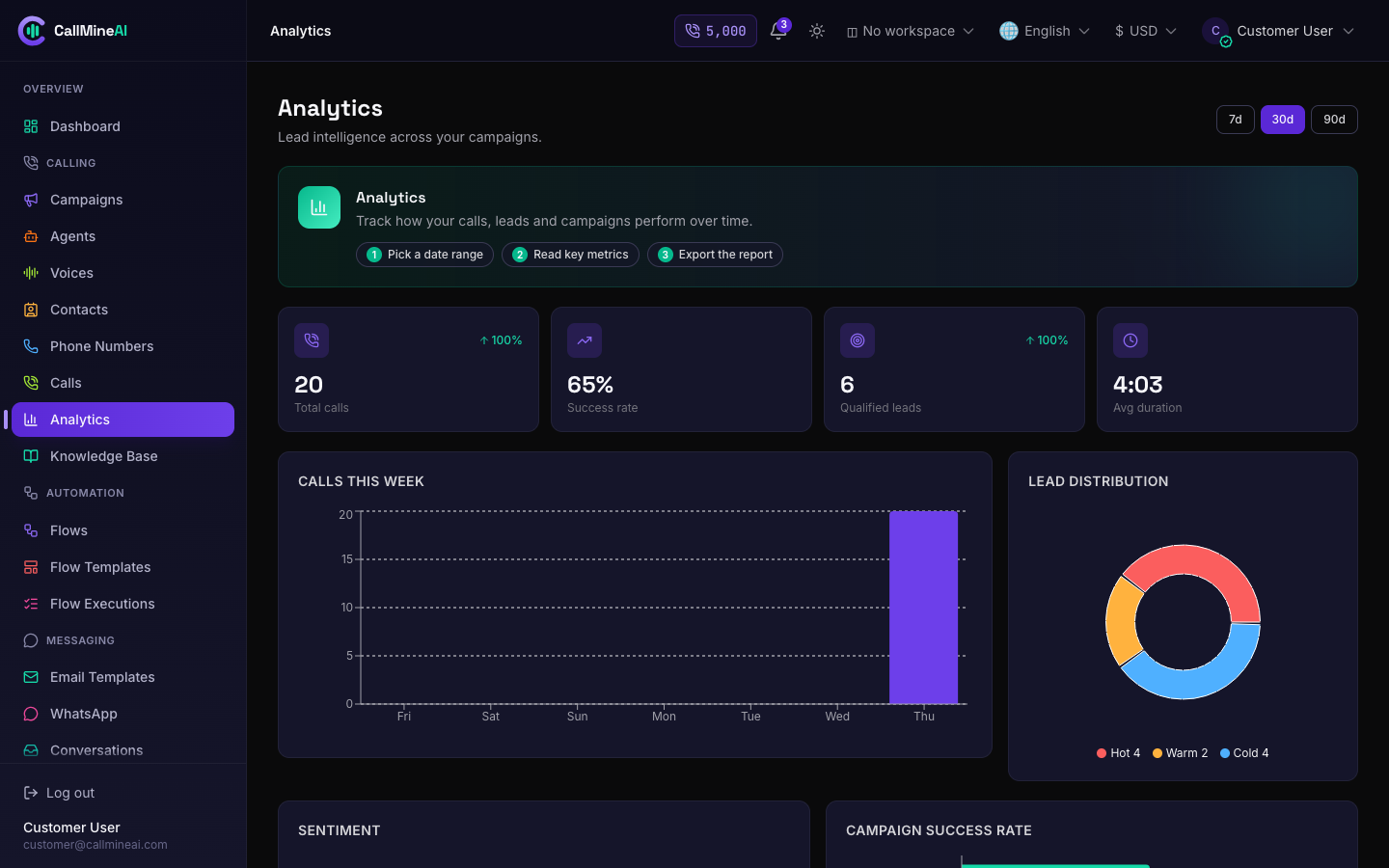
Task: Click the Export the report step
Action: click(715, 255)
